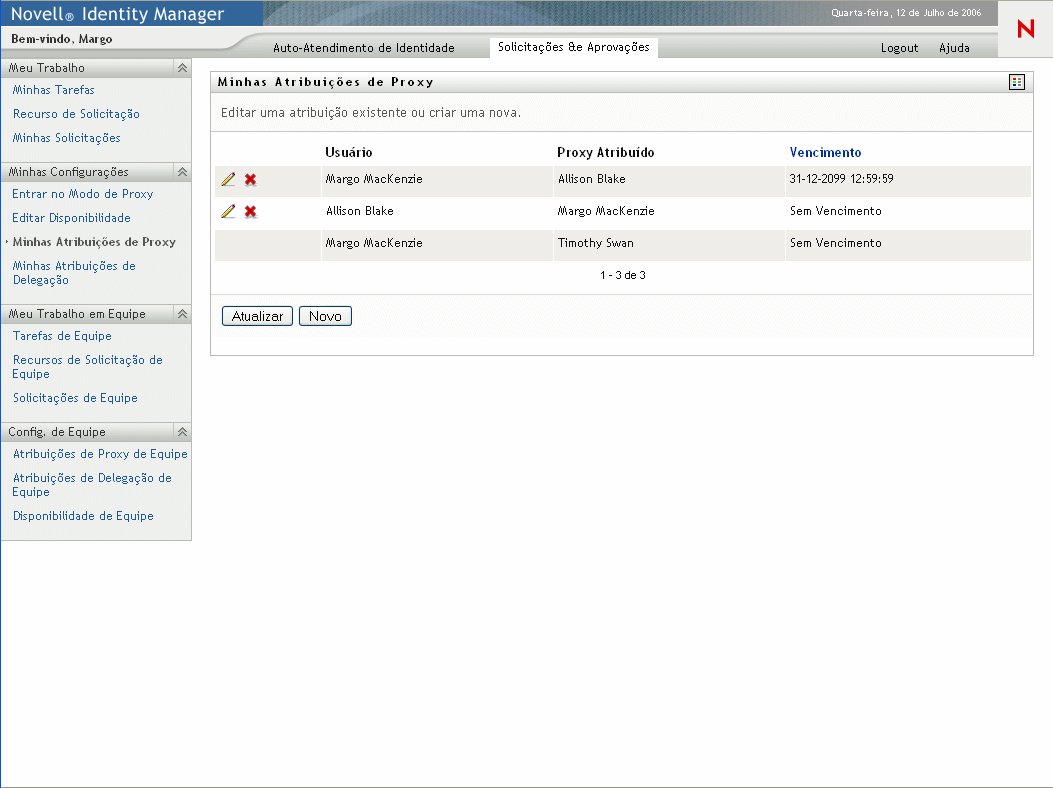Go to Minhas Solicitações

coord(66,138)
